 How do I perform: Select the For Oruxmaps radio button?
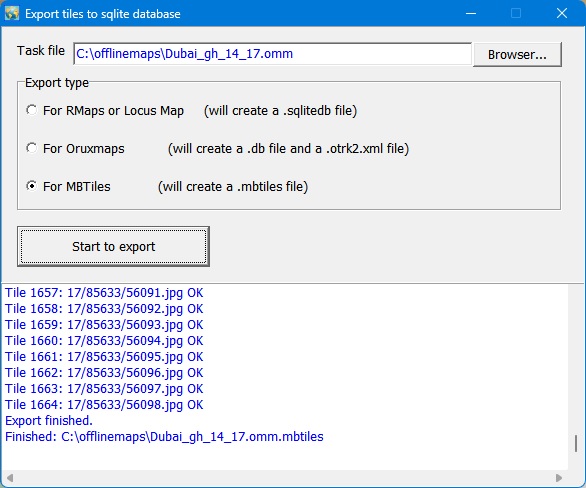tap(32, 148)
